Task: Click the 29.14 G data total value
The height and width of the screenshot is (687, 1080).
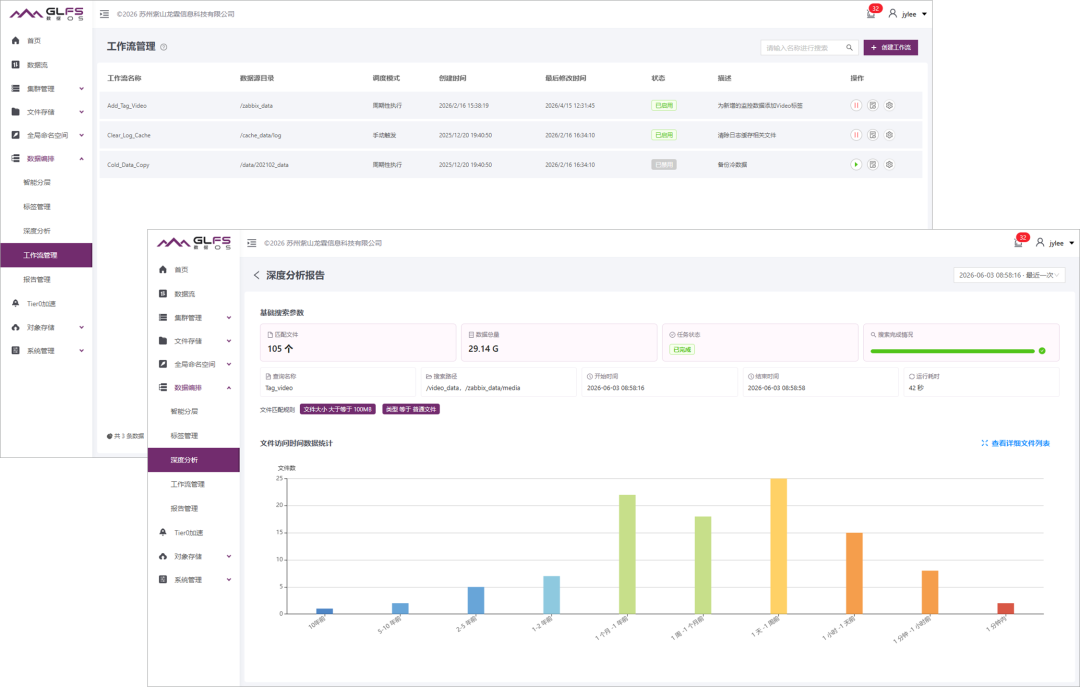Action: 484,349
